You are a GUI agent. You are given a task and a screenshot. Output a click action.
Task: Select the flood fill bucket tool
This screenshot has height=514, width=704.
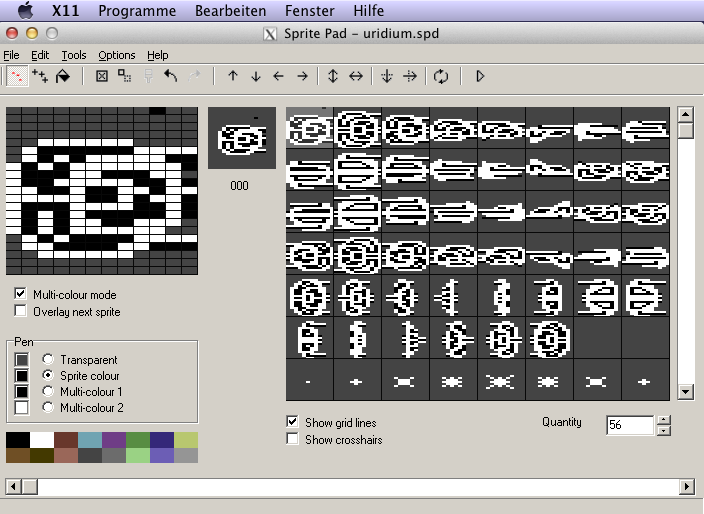pos(63,76)
